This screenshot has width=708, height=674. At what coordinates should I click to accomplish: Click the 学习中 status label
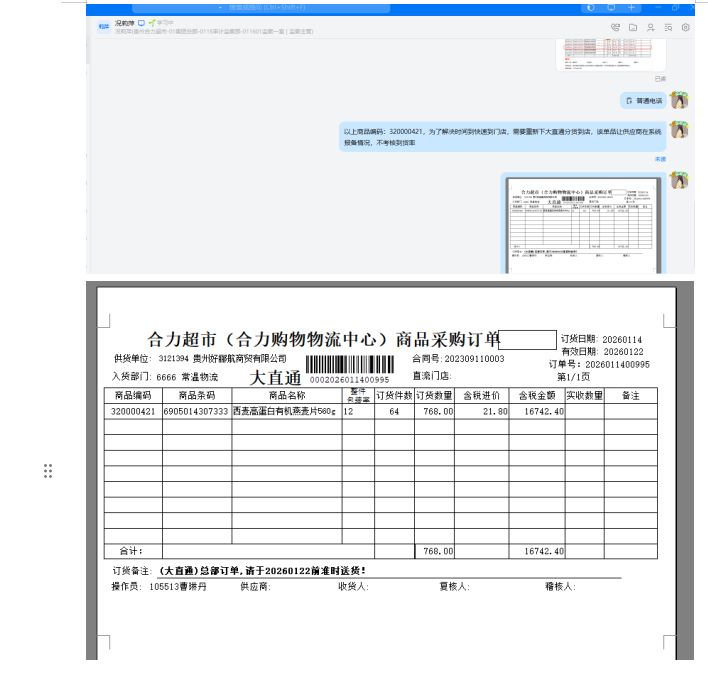click(160, 22)
